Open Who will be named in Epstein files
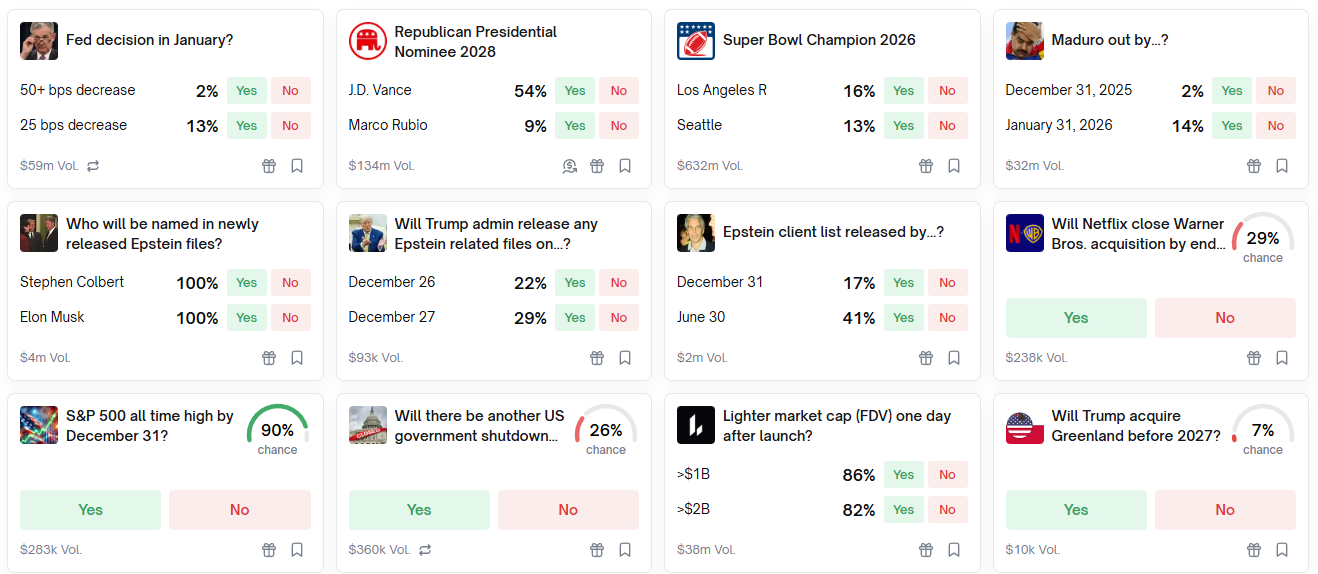 pyautogui.click(x=162, y=234)
